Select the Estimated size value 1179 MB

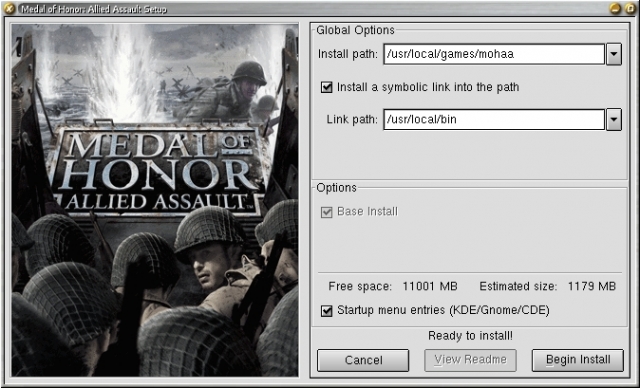pyautogui.click(x=591, y=286)
